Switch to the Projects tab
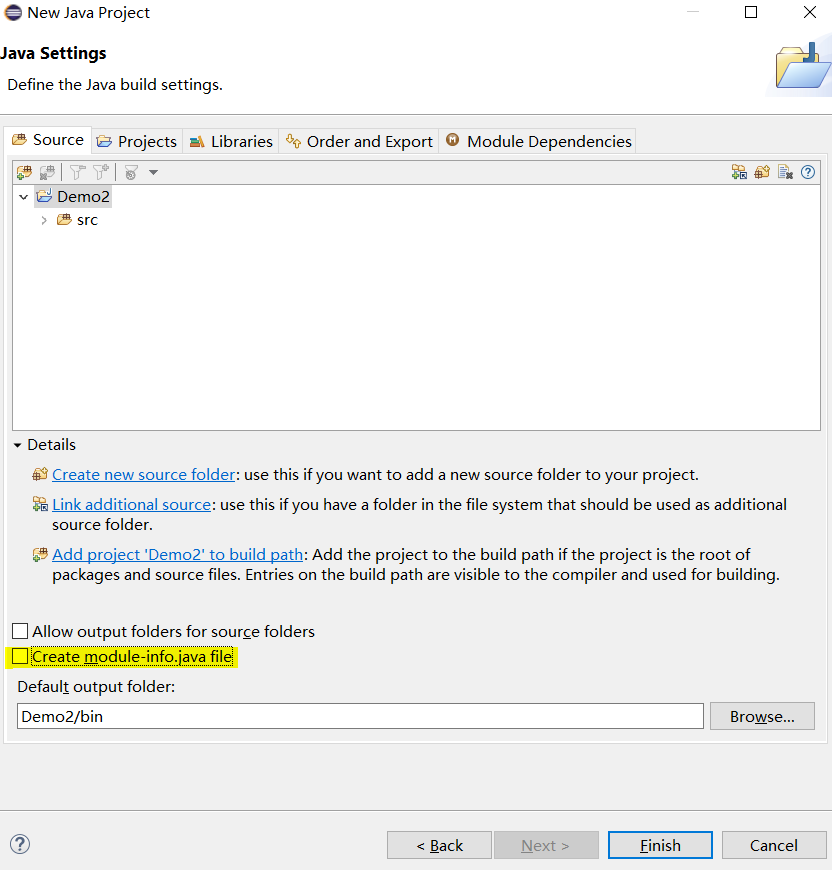The height and width of the screenshot is (870, 832). click(136, 141)
